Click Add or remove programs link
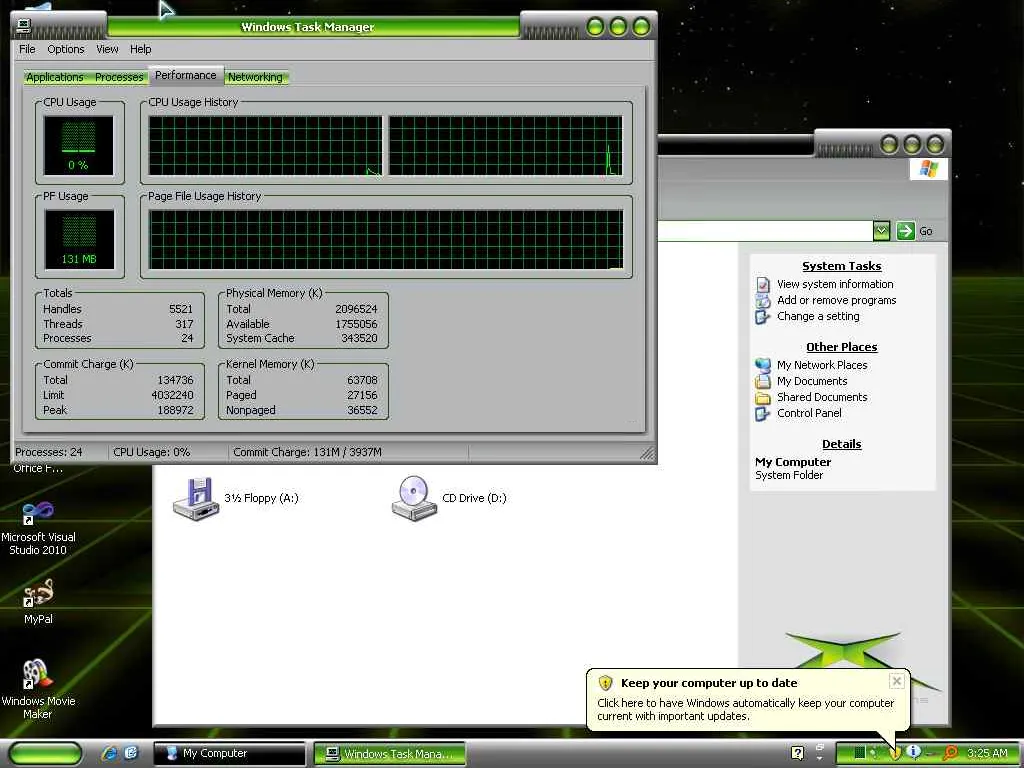 pos(837,300)
